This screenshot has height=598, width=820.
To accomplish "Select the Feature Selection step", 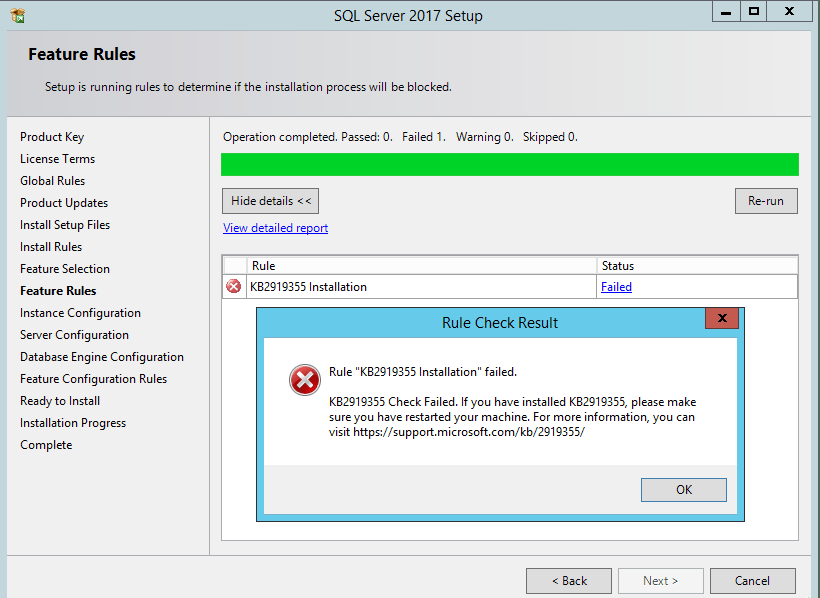I will click(65, 269).
